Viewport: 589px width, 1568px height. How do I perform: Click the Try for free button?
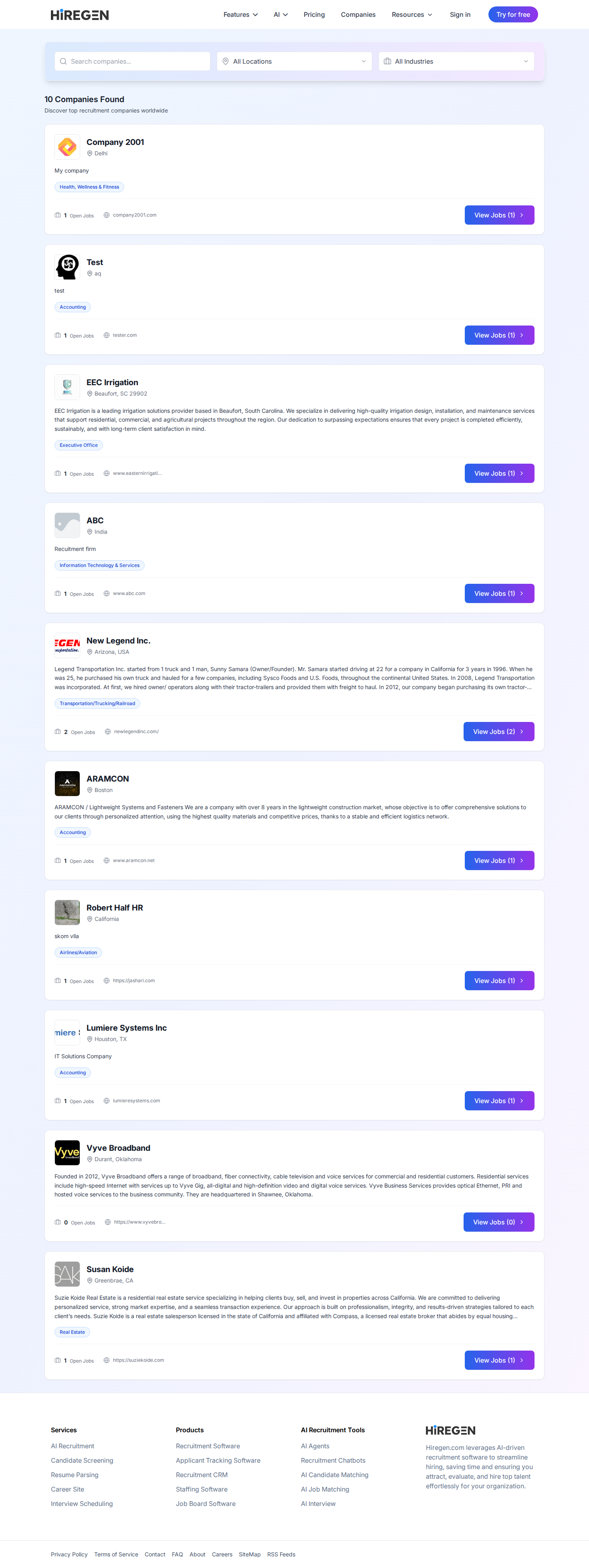513,14
